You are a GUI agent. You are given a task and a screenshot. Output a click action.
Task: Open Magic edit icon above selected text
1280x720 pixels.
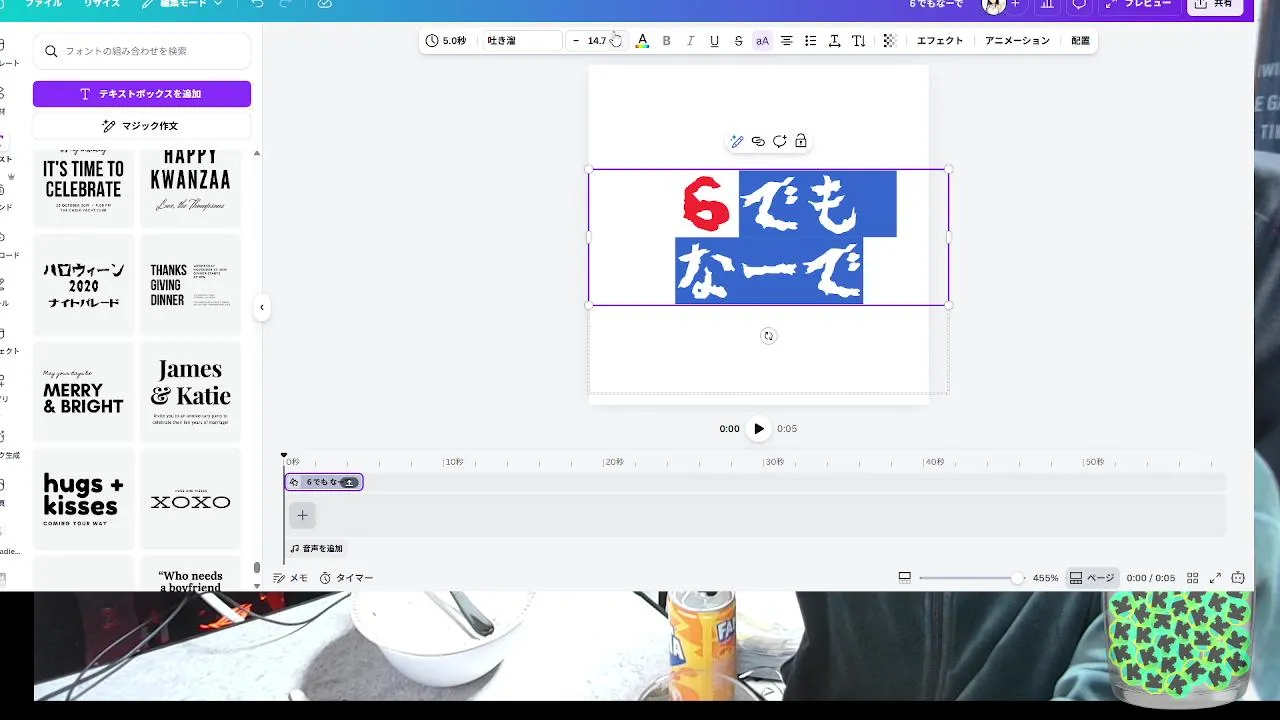point(737,141)
